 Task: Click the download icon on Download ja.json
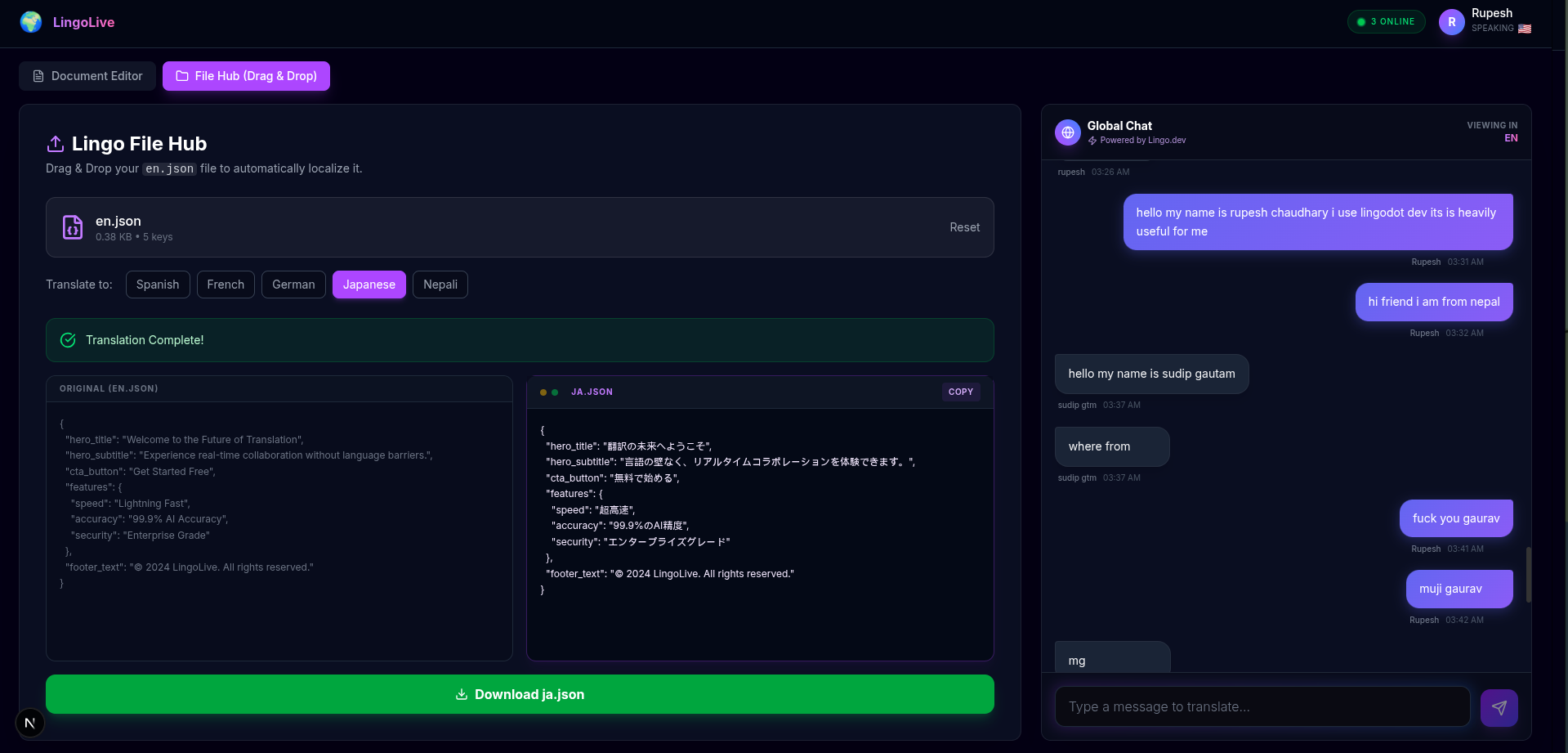[x=462, y=694]
